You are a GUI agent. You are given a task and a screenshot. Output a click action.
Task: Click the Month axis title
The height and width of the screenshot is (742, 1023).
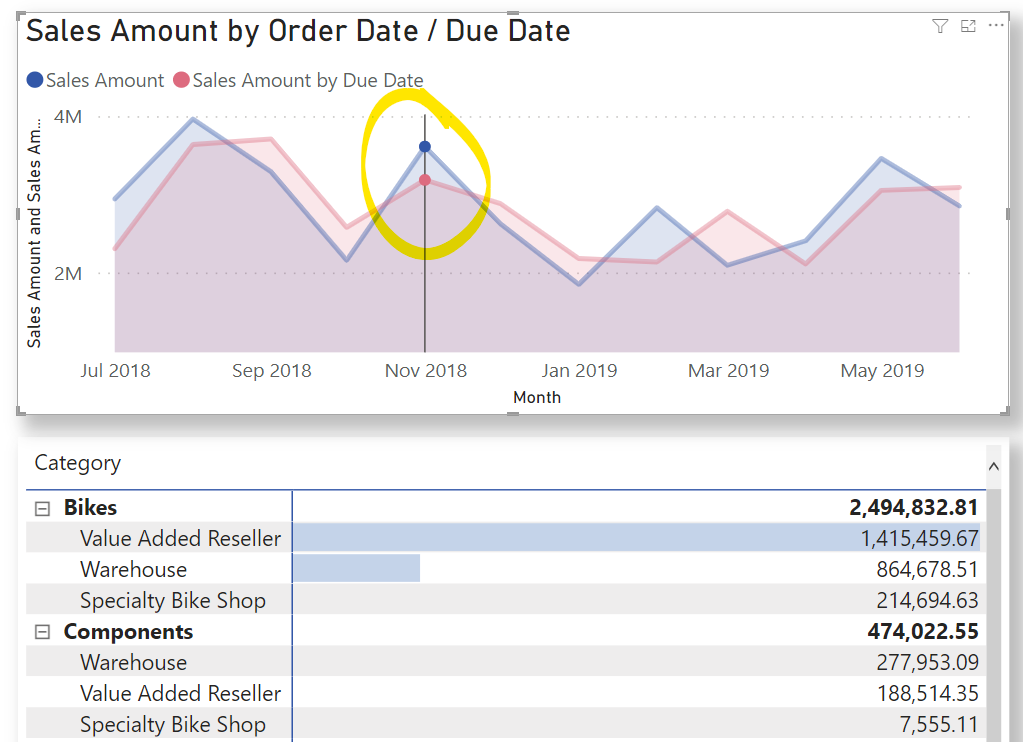click(537, 397)
